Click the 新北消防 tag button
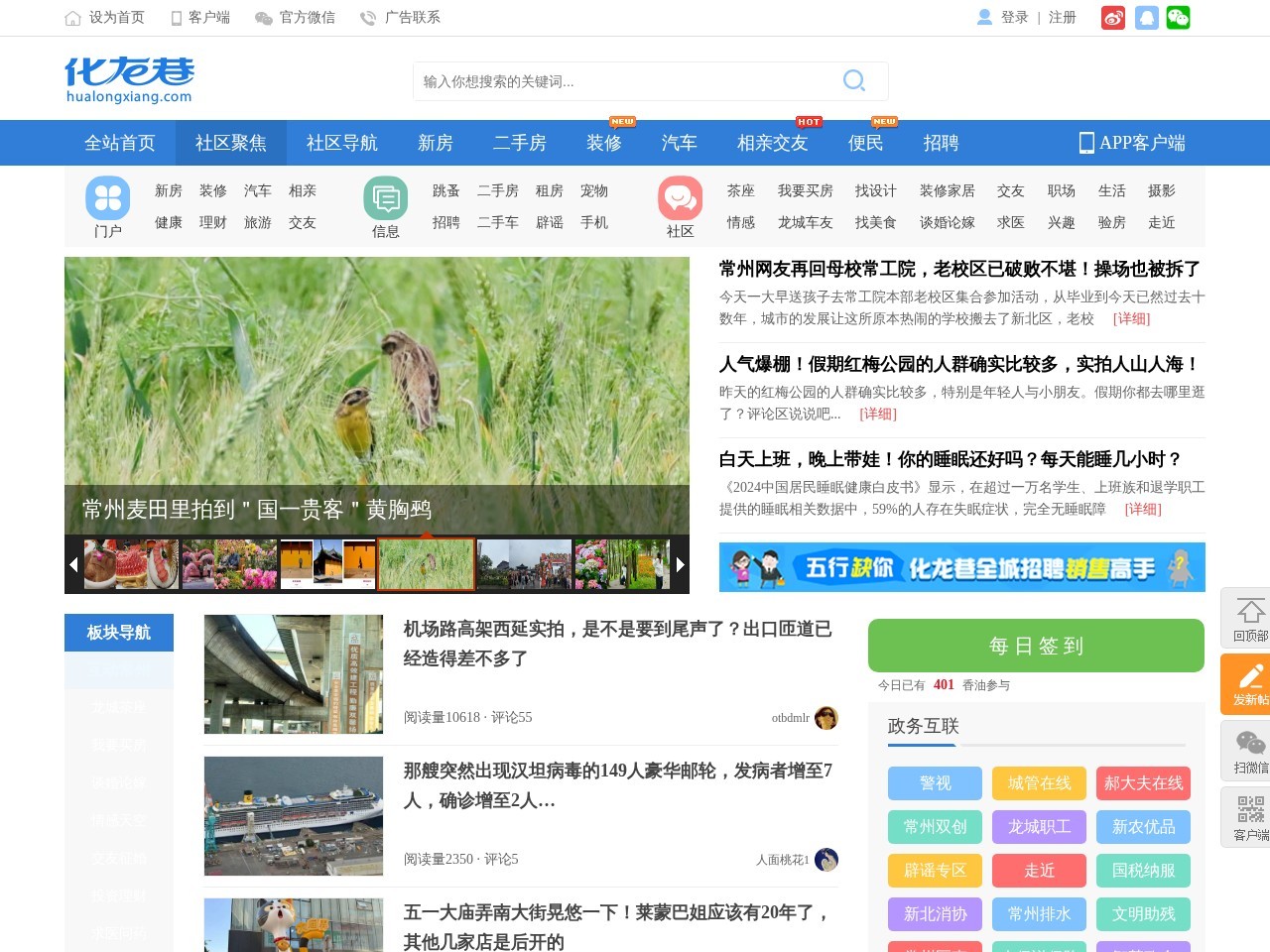This screenshot has height=952, width=1270. (935, 914)
